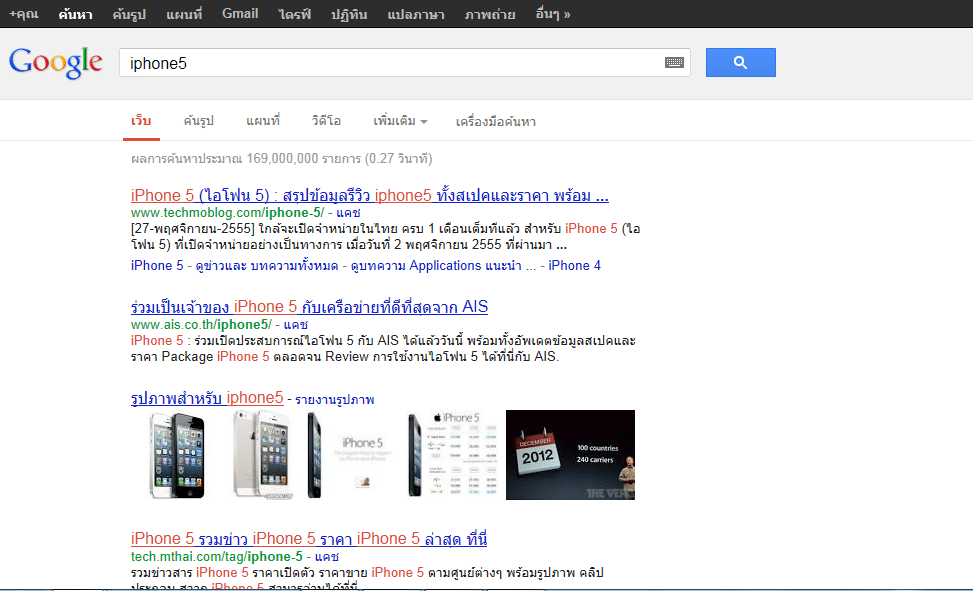Open the on-screen keyboard icon in search box
Viewport: 973px width, 591px height.
click(x=674, y=62)
